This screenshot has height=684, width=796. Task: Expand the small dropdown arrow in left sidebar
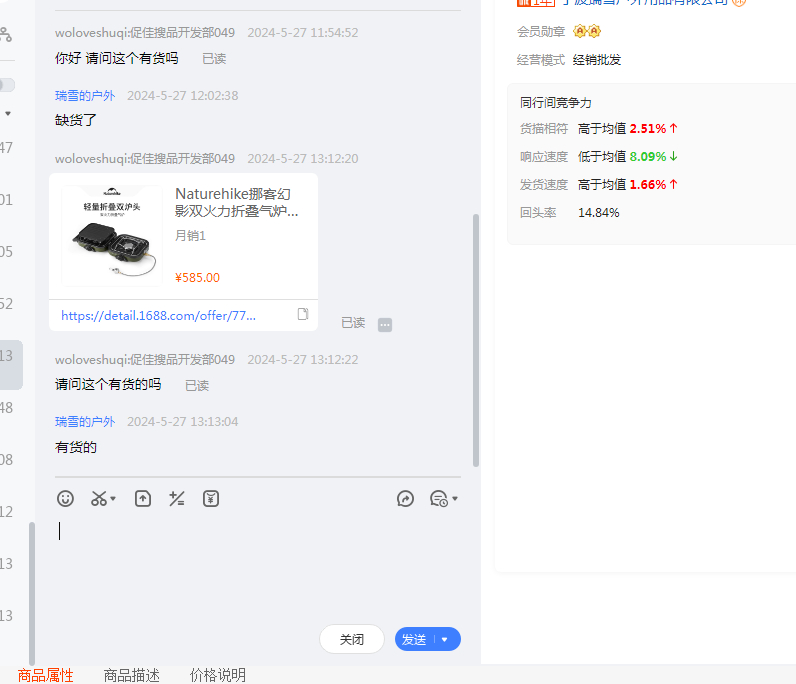click(8, 114)
